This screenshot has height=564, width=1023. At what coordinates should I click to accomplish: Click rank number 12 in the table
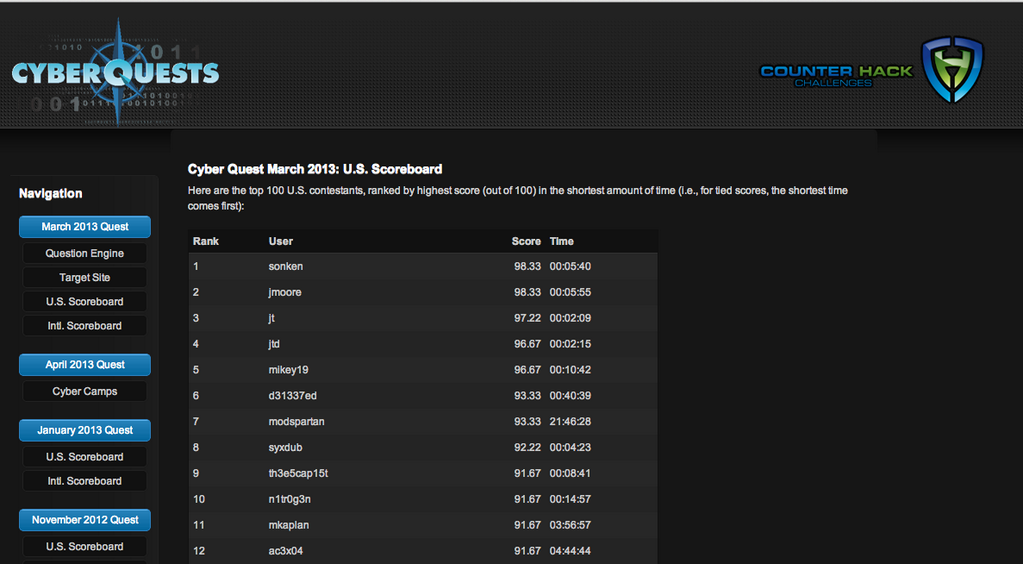[199, 551]
